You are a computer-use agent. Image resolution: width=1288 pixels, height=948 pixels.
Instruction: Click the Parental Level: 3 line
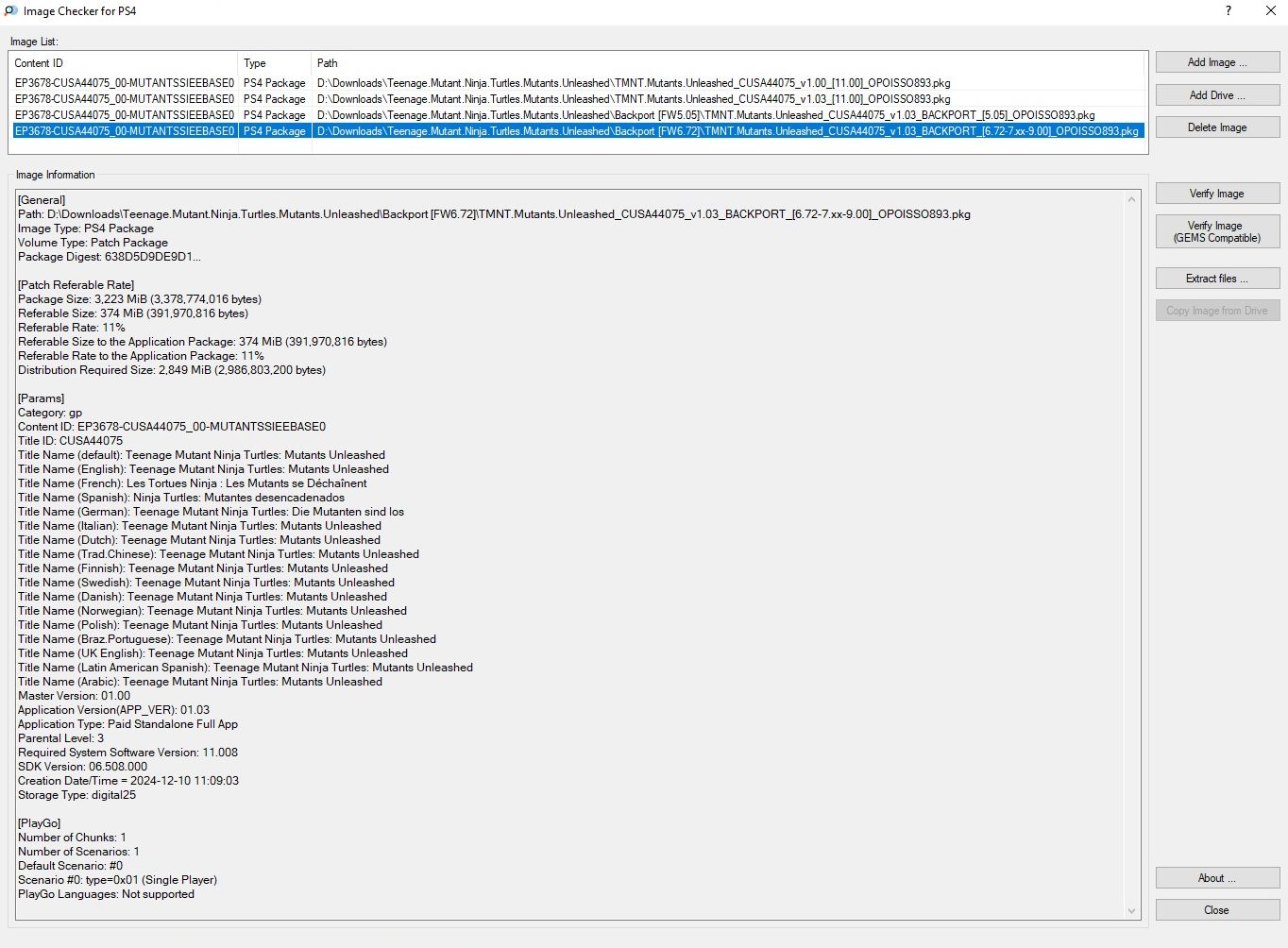(x=61, y=738)
